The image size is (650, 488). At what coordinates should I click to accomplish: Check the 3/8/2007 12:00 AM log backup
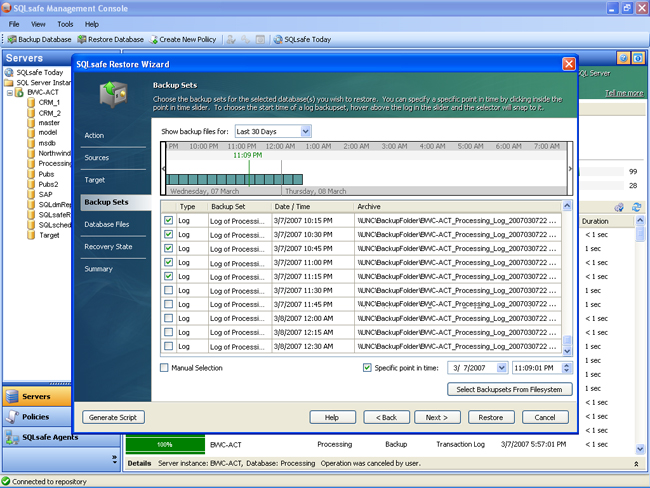(168, 318)
